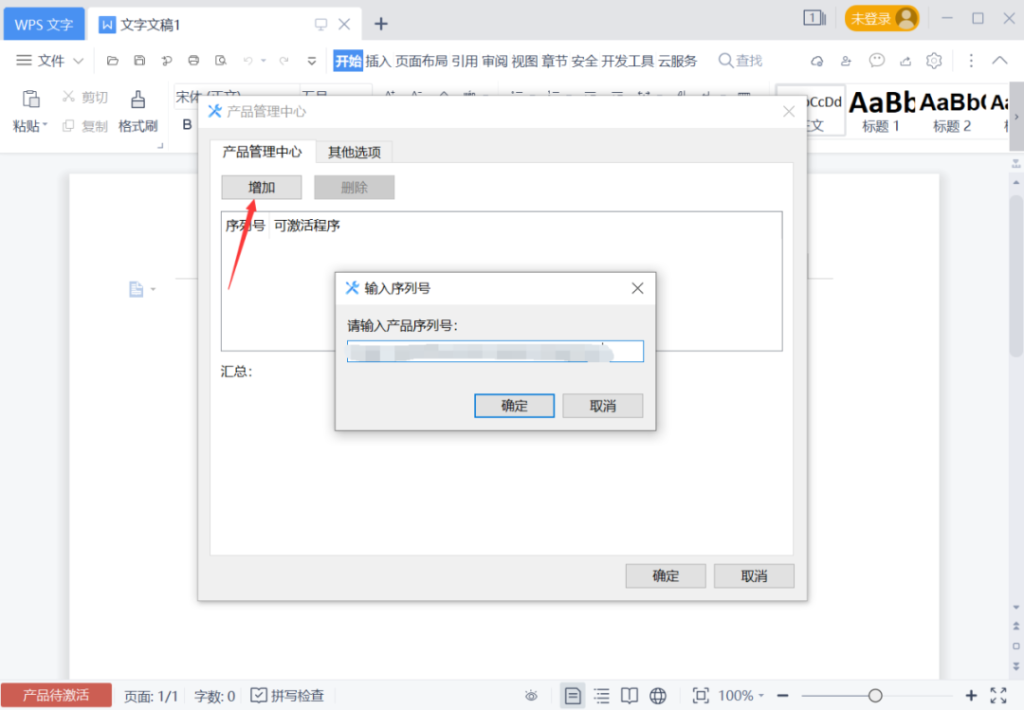Click the share icon in top bar
1024x710 pixels.
point(905,61)
